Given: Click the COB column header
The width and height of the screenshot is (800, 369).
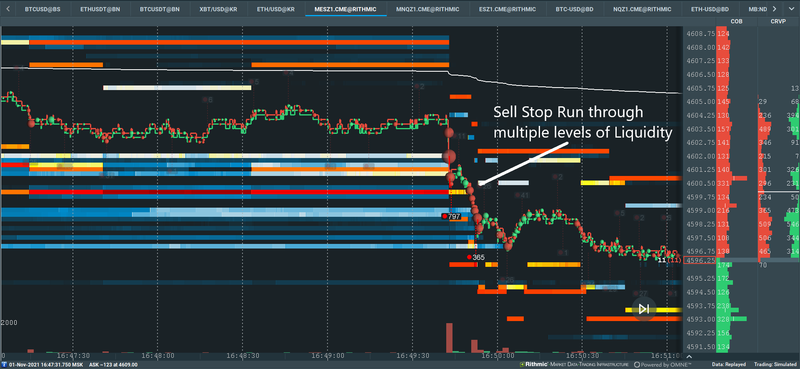Looking at the screenshot, I should tap(736, 21).
